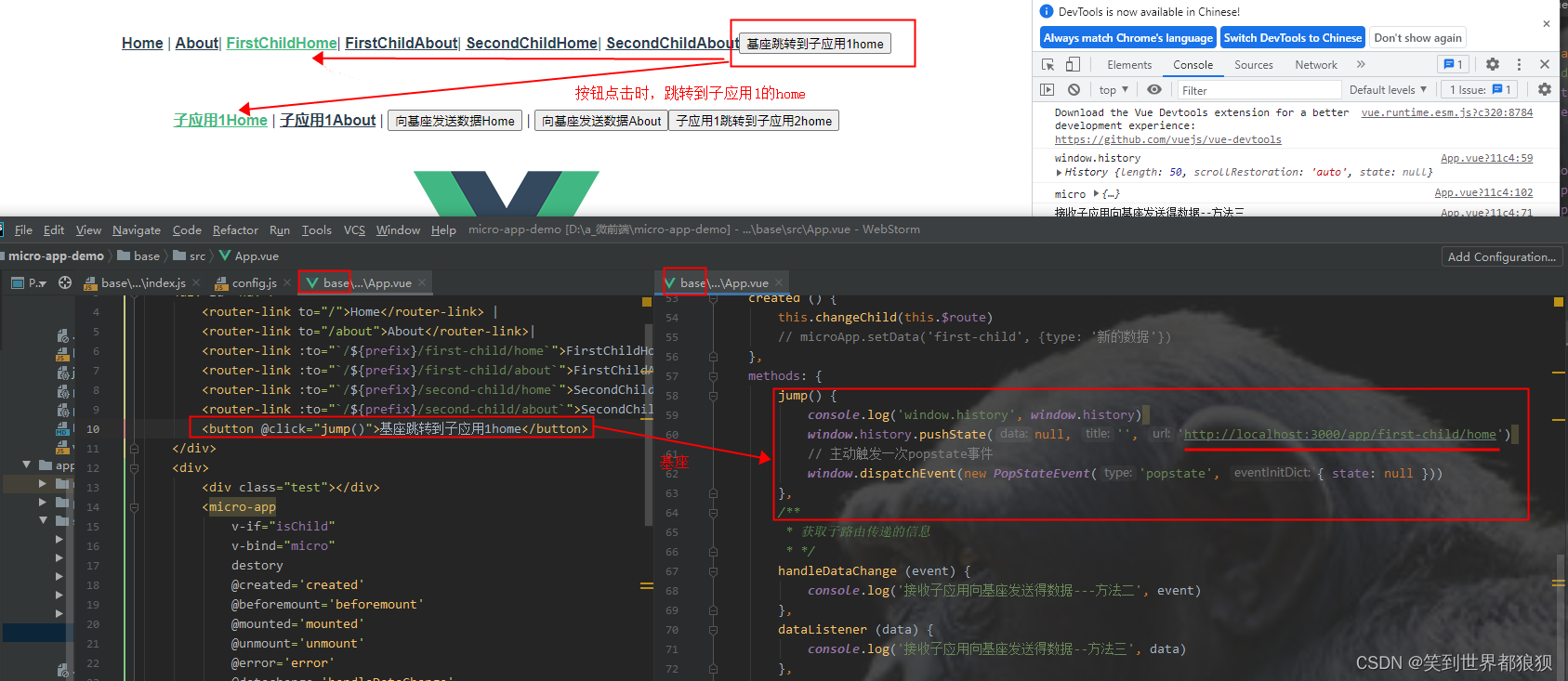Open the Home link on the web page
This screenshot has height=681, width=1568.
point(142,43)
